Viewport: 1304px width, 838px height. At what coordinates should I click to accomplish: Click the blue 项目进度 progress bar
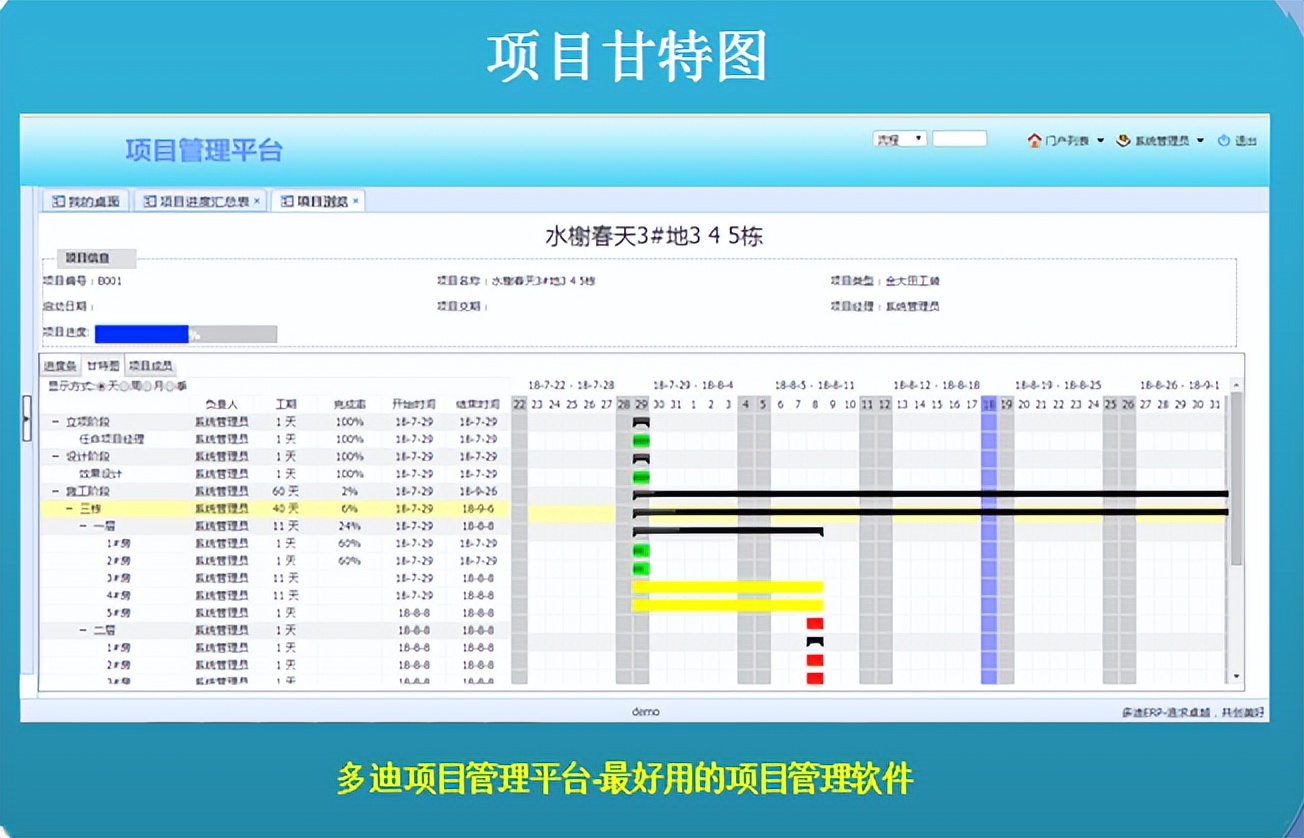click(140, 333)
